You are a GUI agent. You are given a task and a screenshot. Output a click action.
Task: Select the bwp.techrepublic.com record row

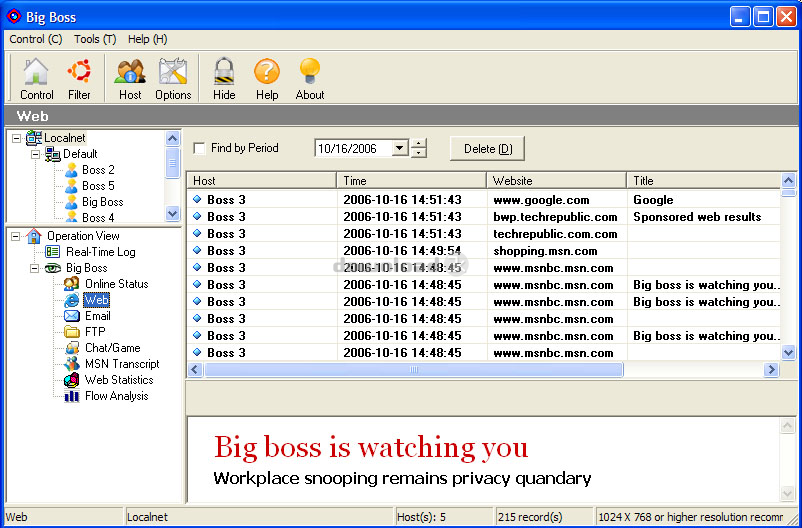483,216
